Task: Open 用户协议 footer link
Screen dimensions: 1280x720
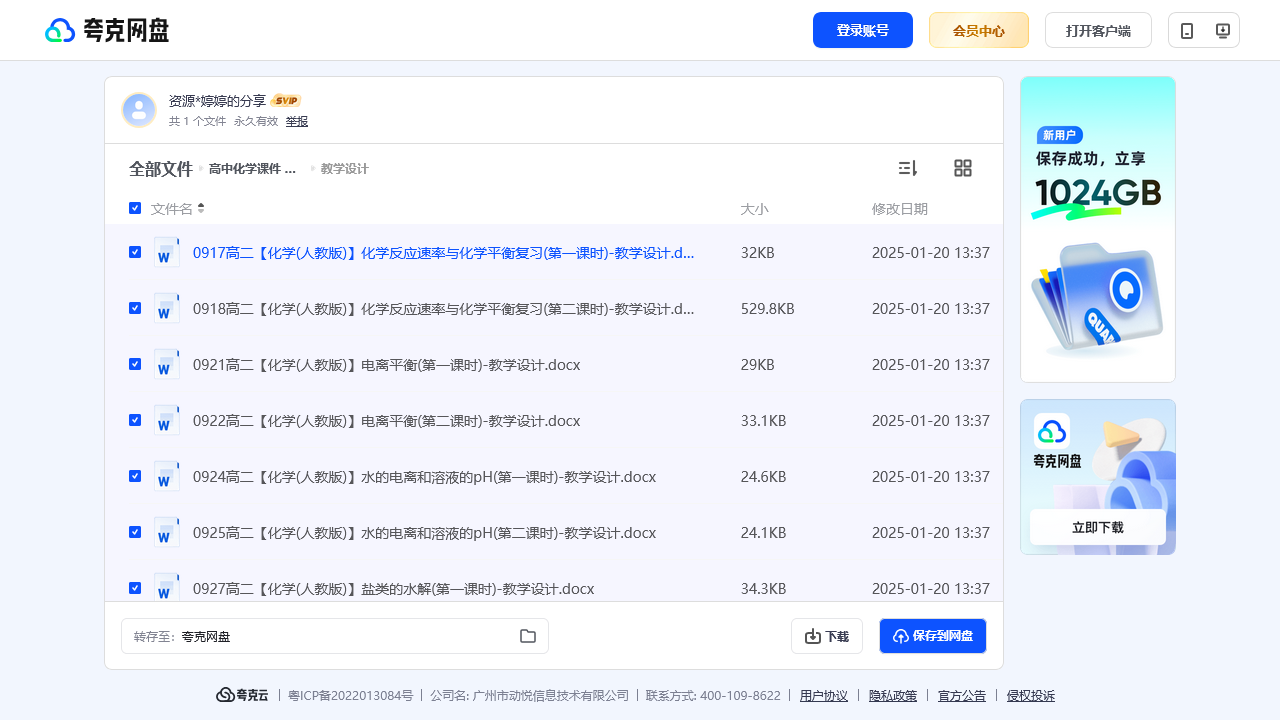Action: (824, 696)
